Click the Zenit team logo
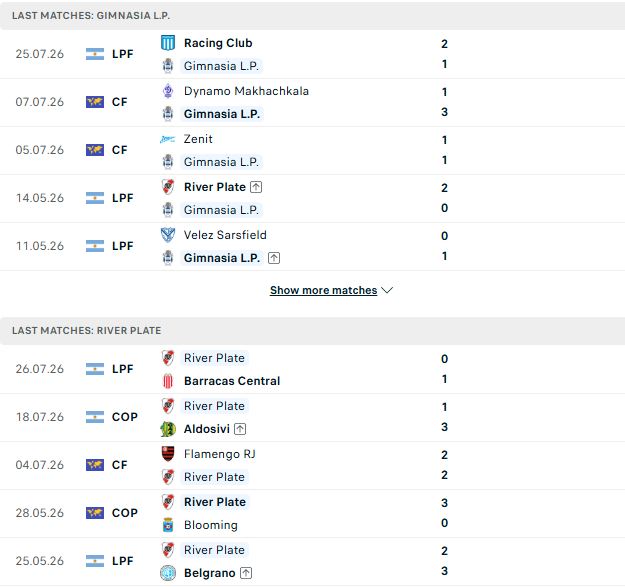 coord(168,139)
